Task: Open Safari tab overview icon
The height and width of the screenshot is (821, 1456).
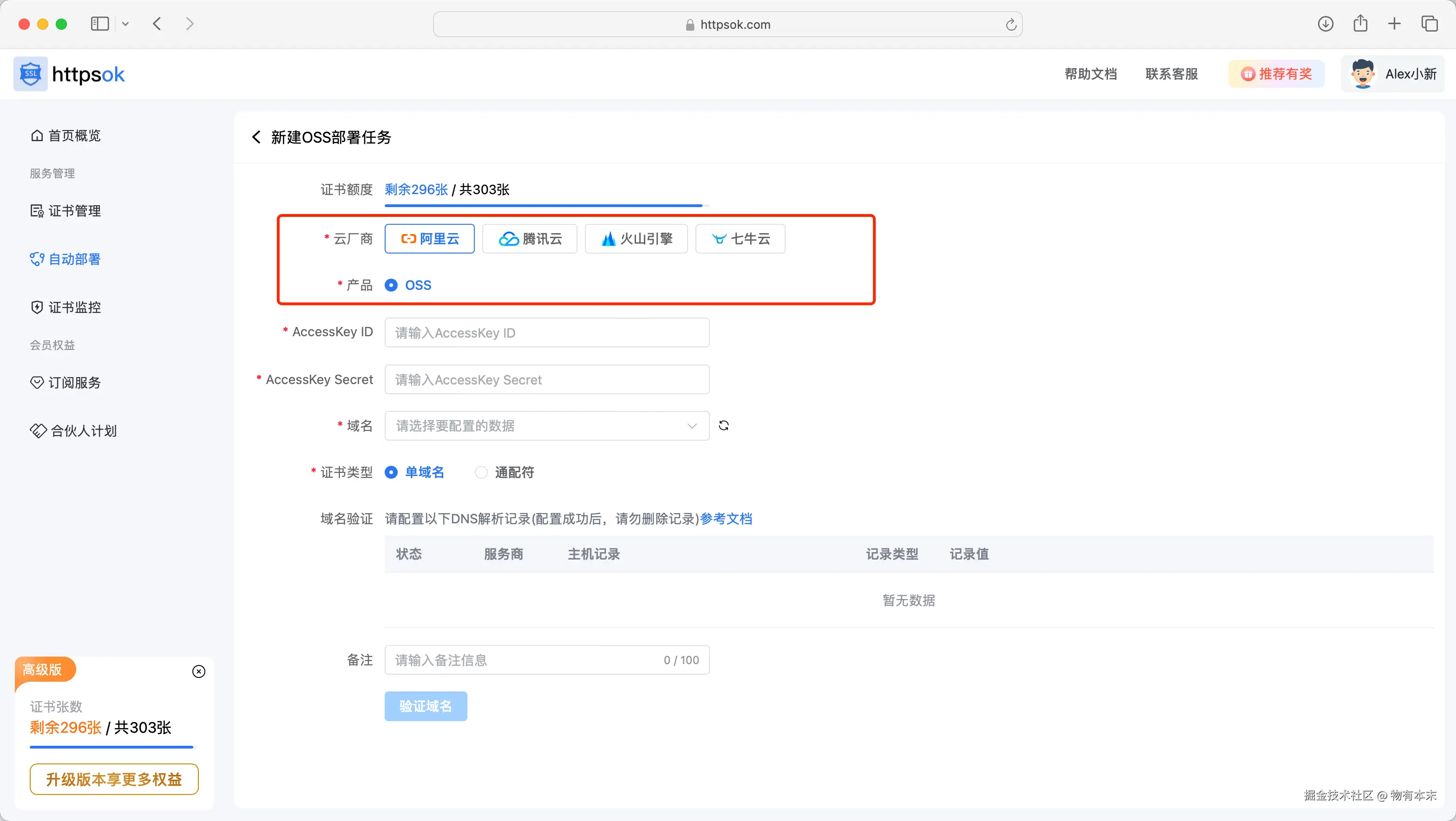Action: tap(1430, 24)
